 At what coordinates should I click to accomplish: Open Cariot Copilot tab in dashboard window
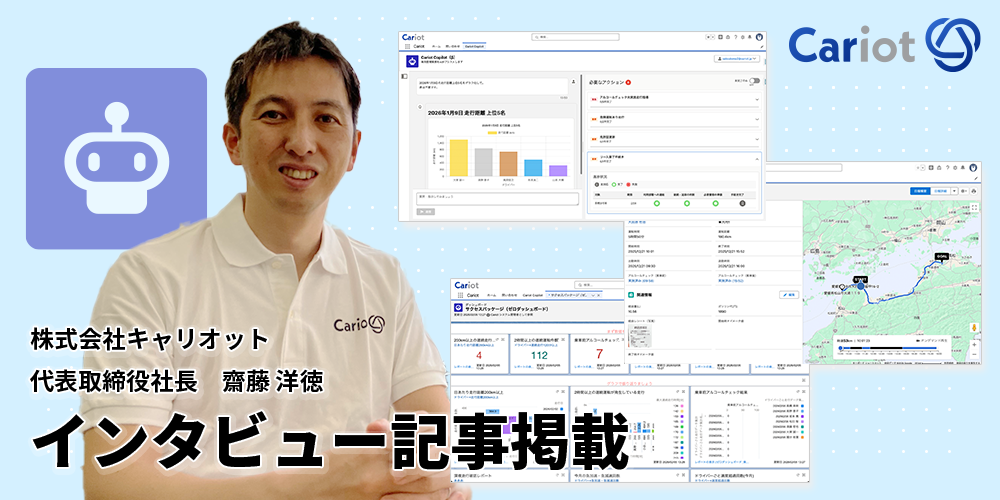pos(534,296)
